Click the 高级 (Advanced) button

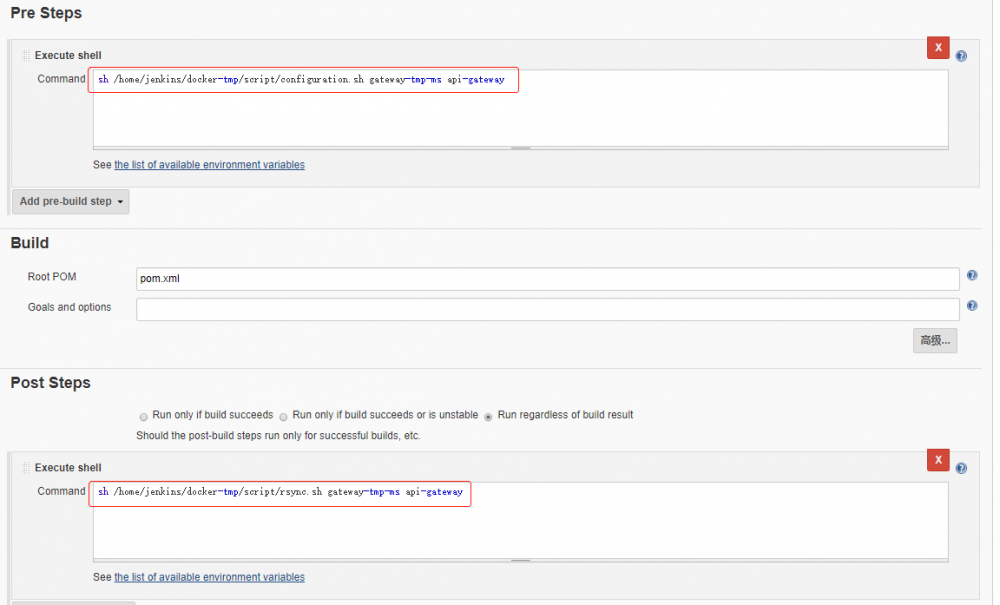coord(934,340)
